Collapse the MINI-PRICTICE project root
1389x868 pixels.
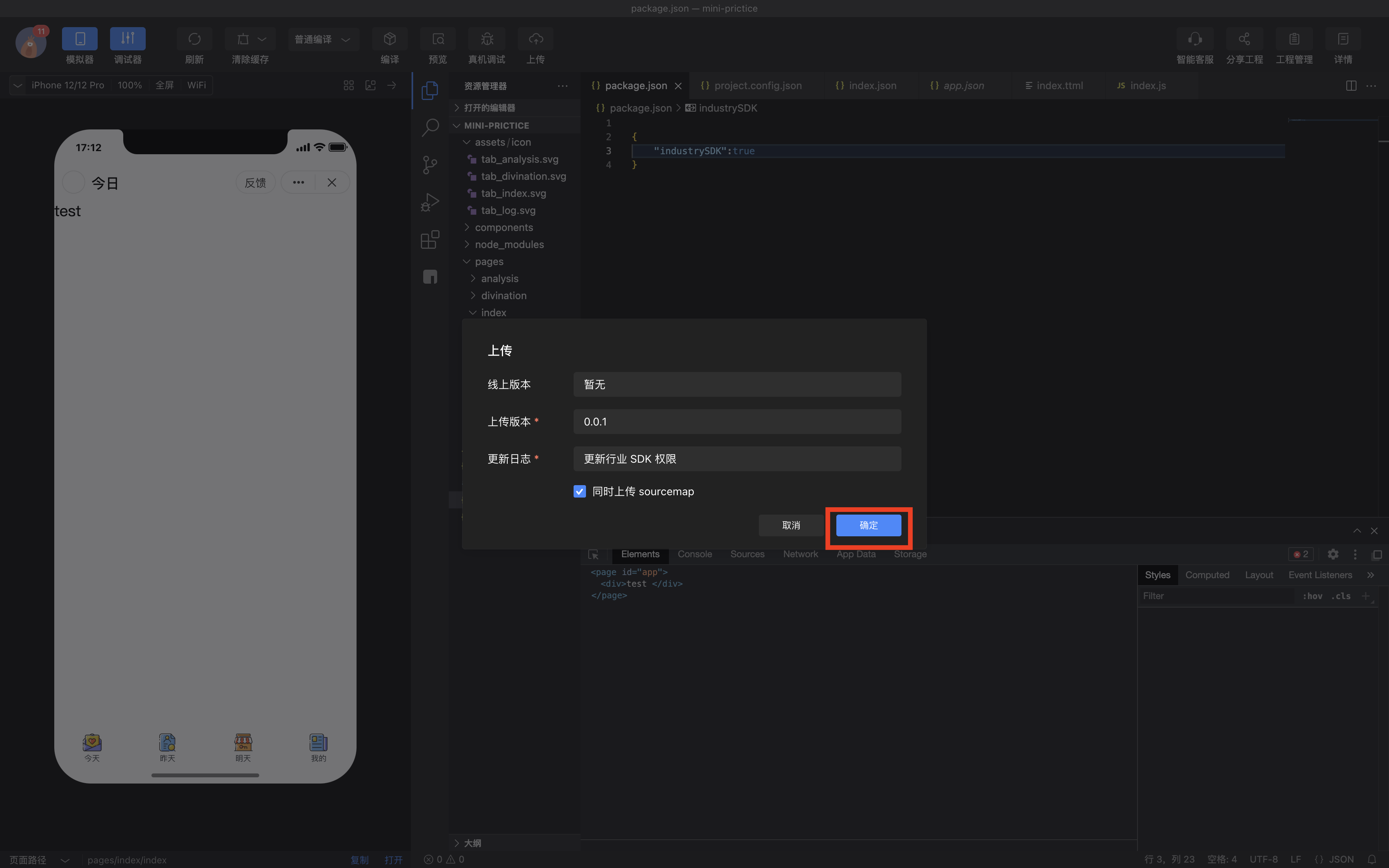pyautogui.click(x=514, y=125)
